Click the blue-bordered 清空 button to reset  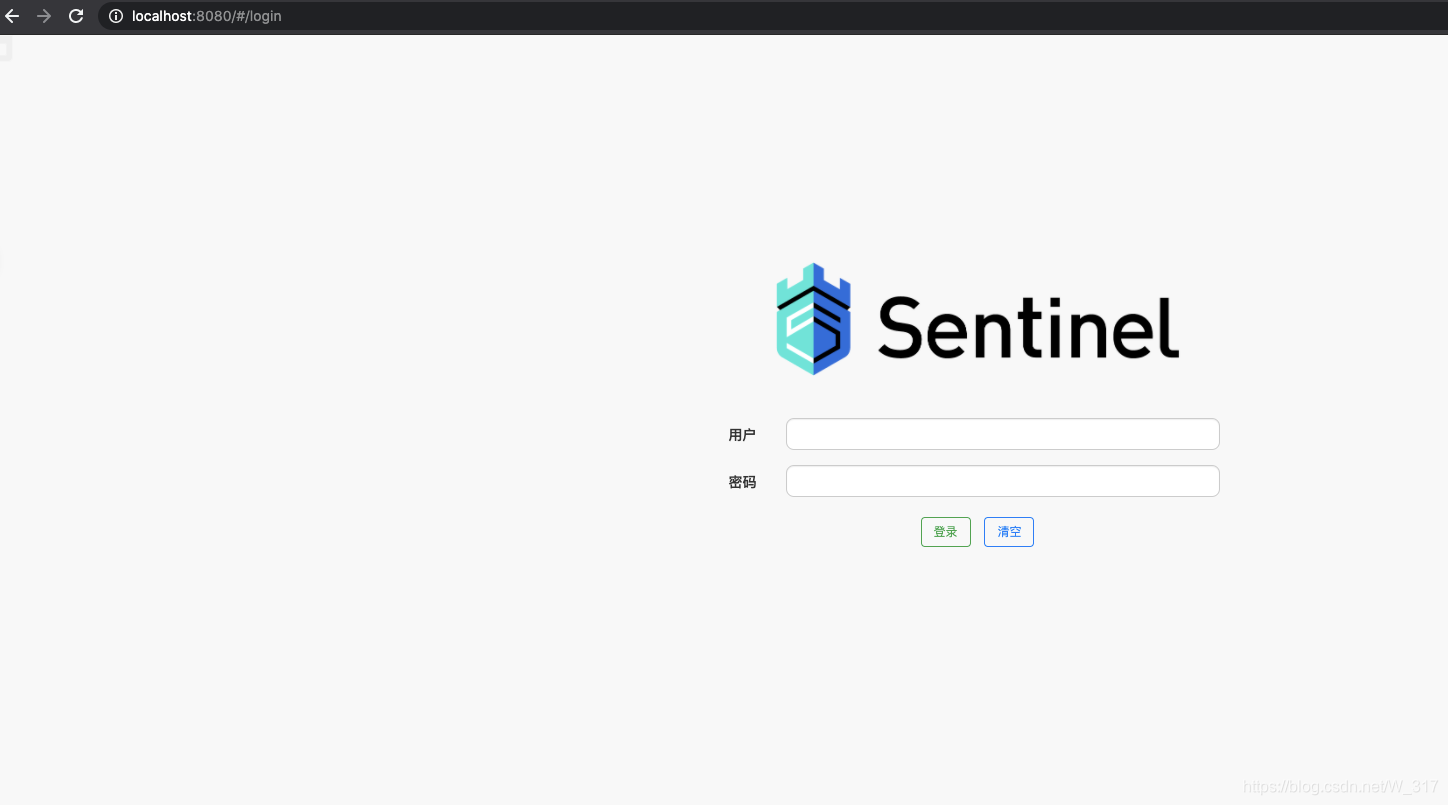pos(1008,531)
